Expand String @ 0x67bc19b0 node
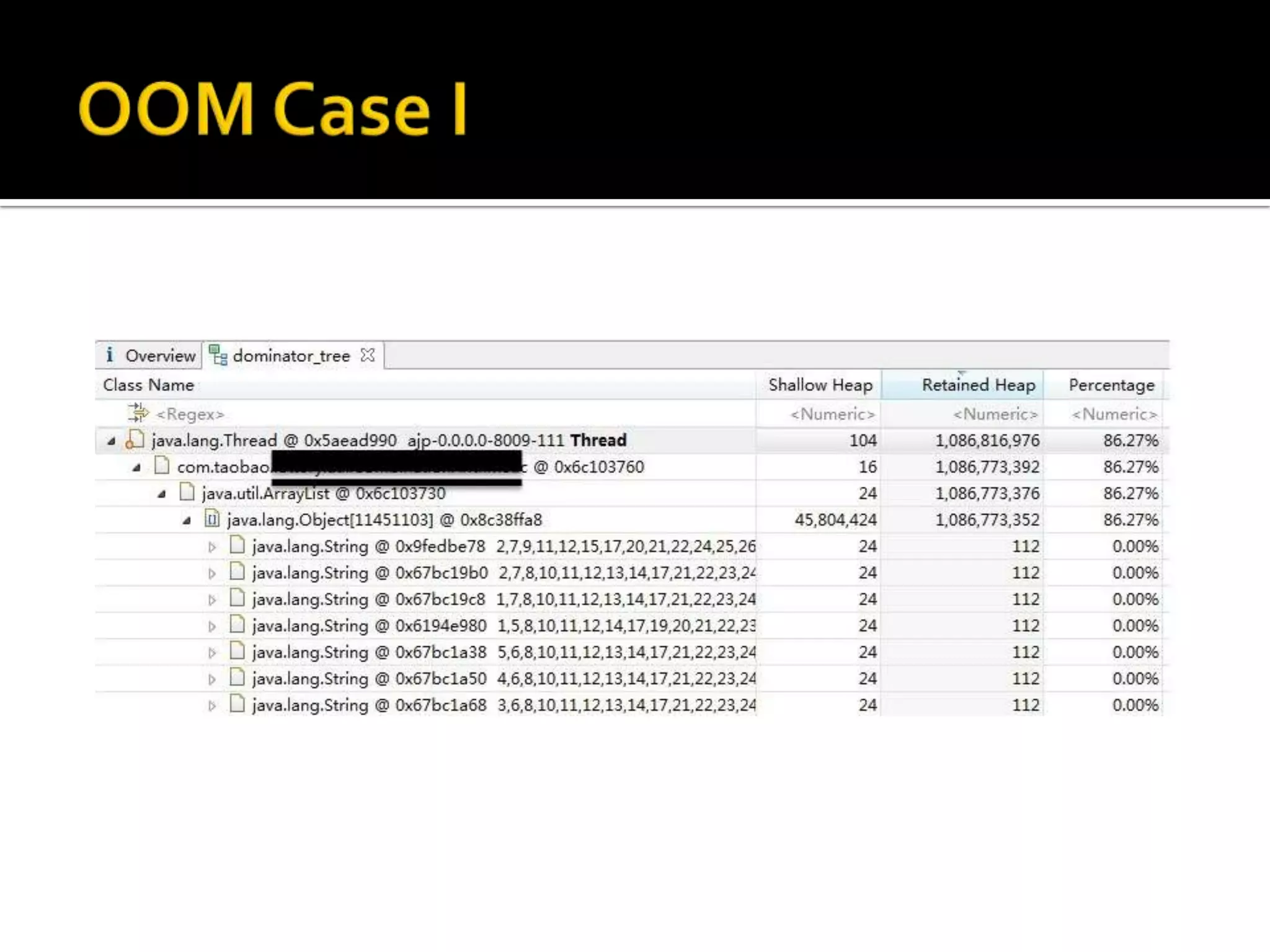 (212, 573)
